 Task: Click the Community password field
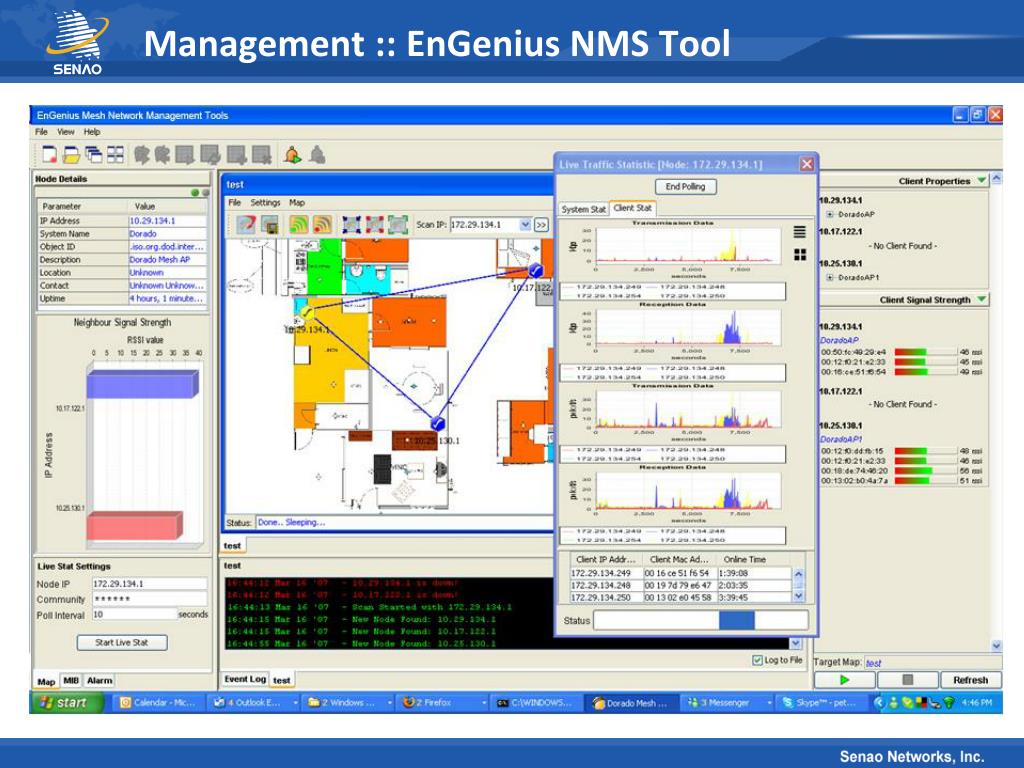pyautogui.click(x=149, y=599)
